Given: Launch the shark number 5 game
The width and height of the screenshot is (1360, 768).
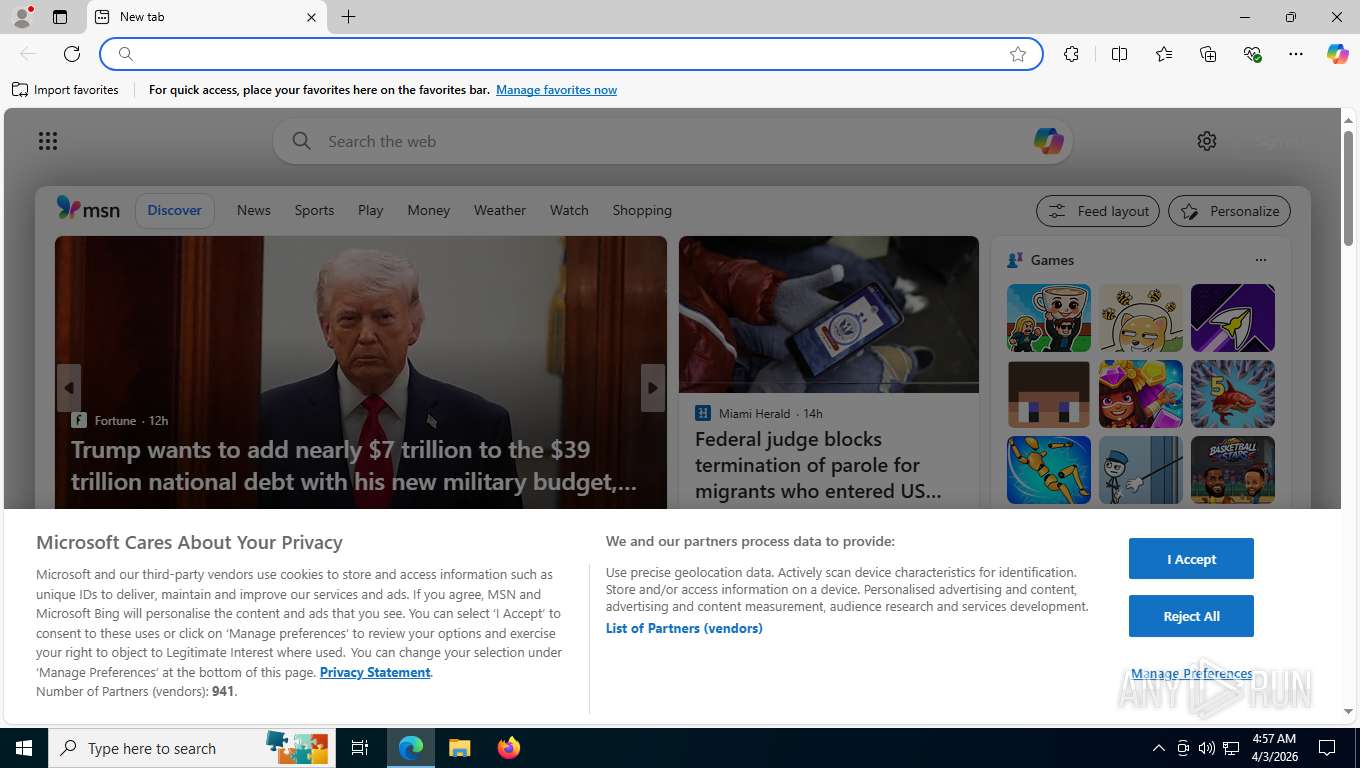Looking at the screenshot, I should 1233,394.
